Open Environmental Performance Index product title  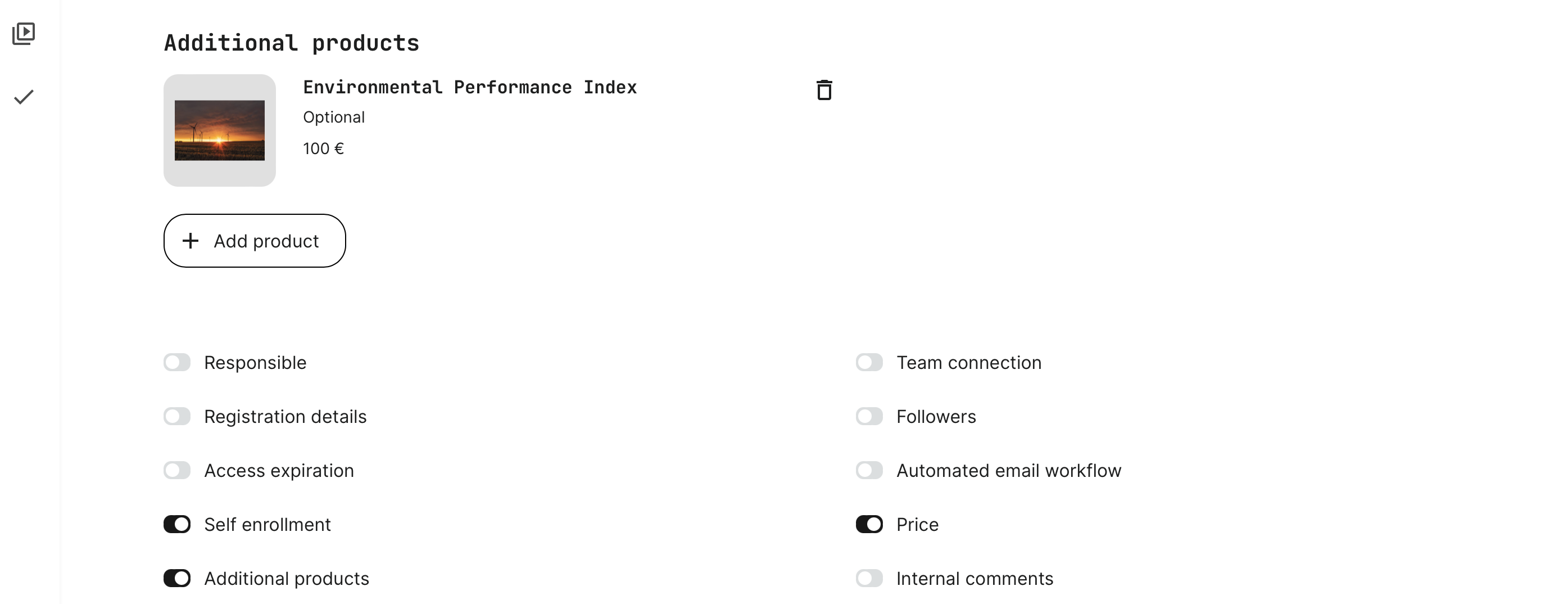[x=469, y=88]
